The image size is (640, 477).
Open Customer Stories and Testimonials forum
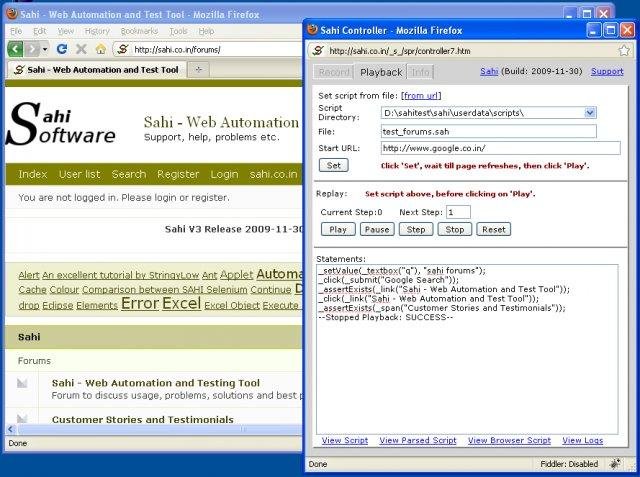pyautogui.click(x=143, y=419)
